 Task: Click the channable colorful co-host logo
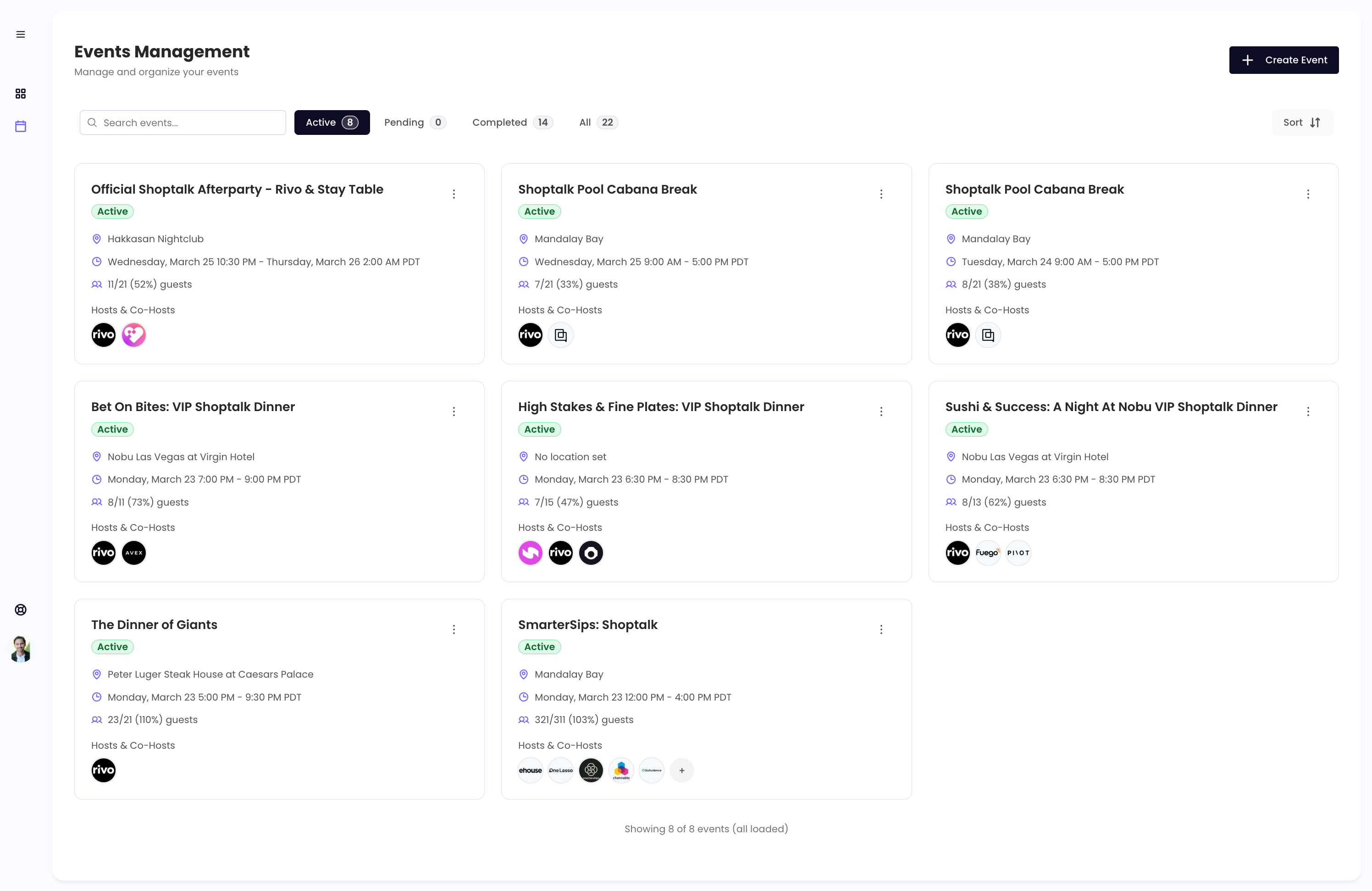coord(621,770)
